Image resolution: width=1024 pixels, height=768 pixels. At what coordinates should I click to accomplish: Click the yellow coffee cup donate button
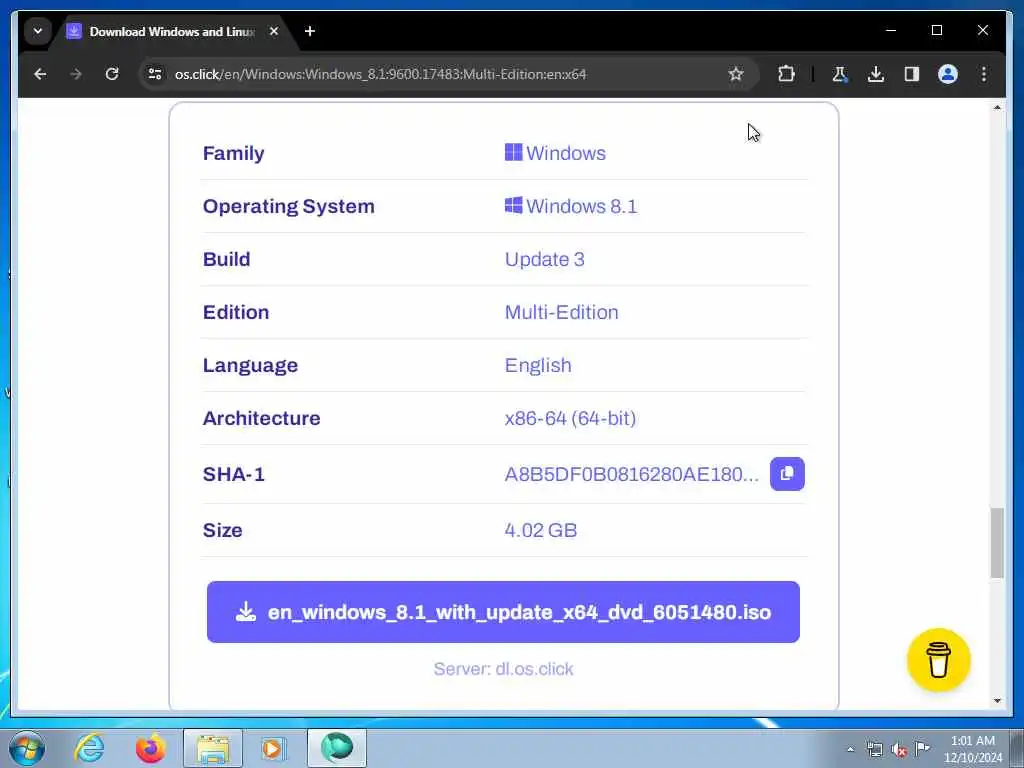pos(938,660)
